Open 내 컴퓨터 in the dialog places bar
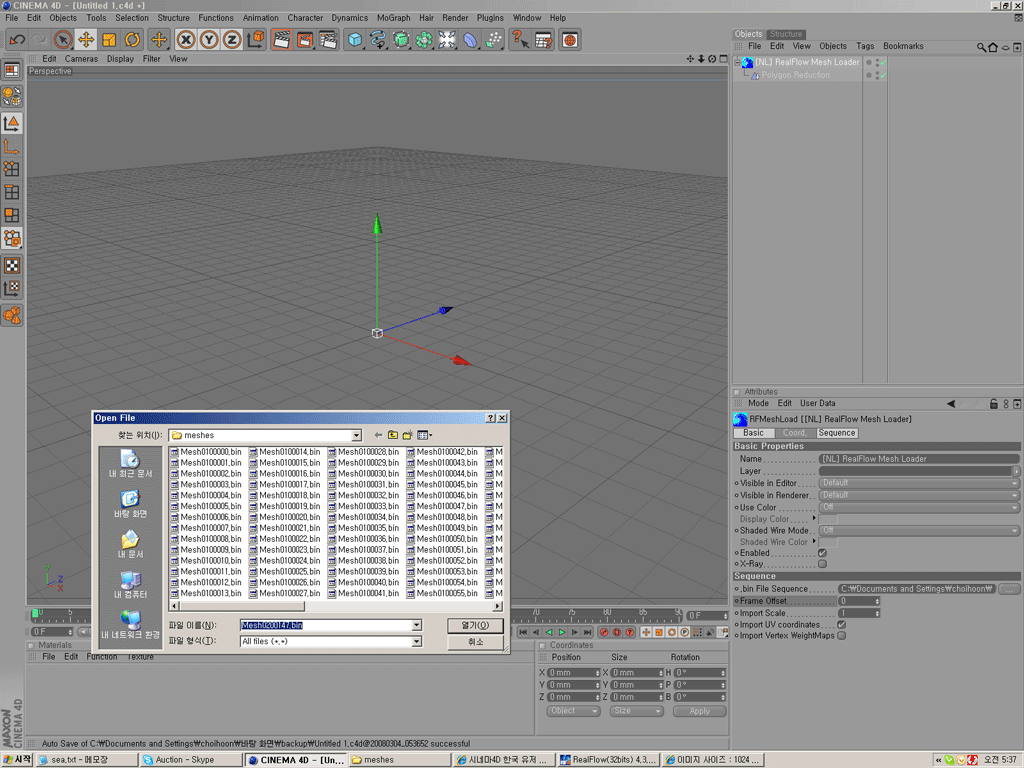Image resolution: width=1024 pixels, height=768 pixels. coord(131,584)
